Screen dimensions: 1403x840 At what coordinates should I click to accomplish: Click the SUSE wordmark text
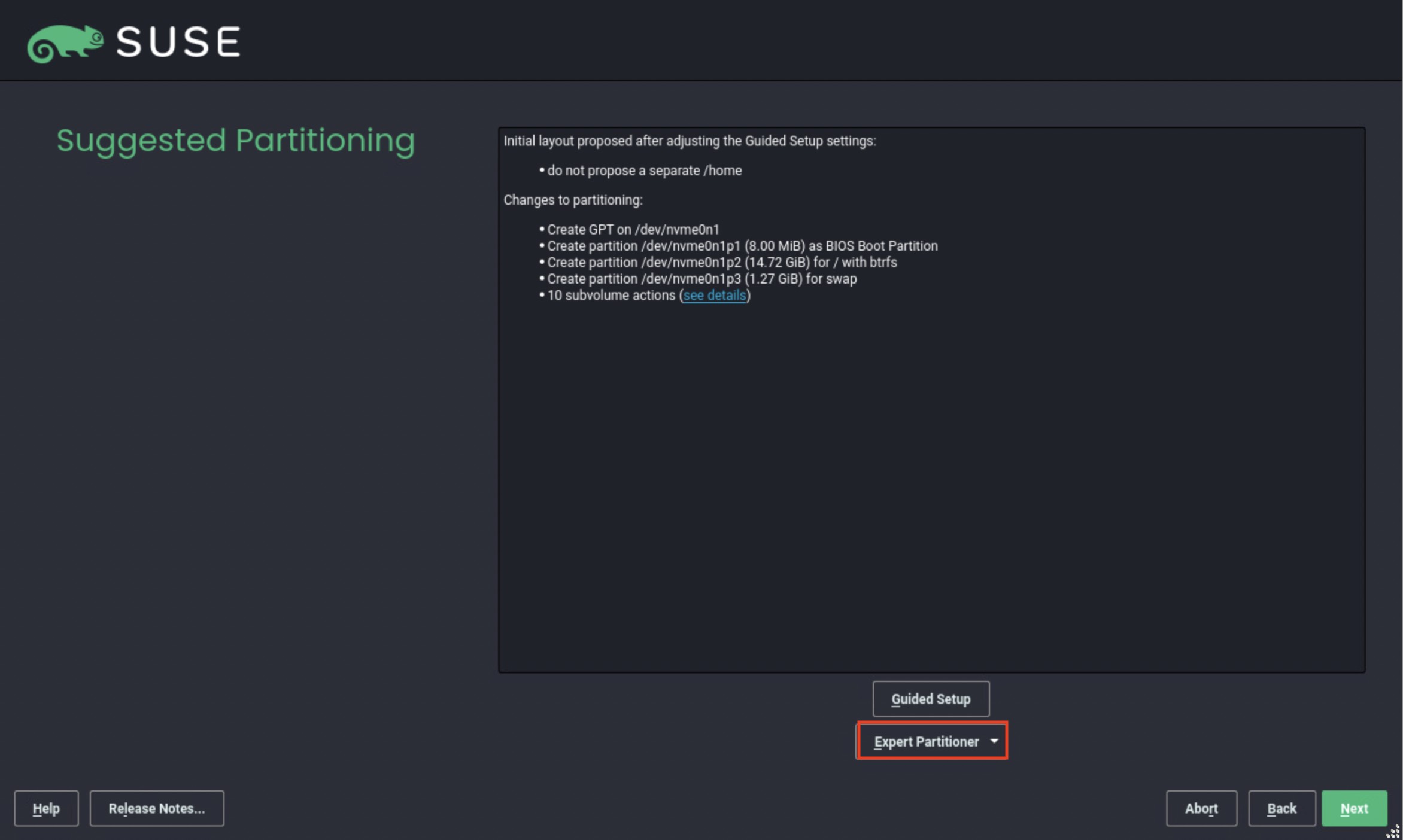[x=178, y=42]
